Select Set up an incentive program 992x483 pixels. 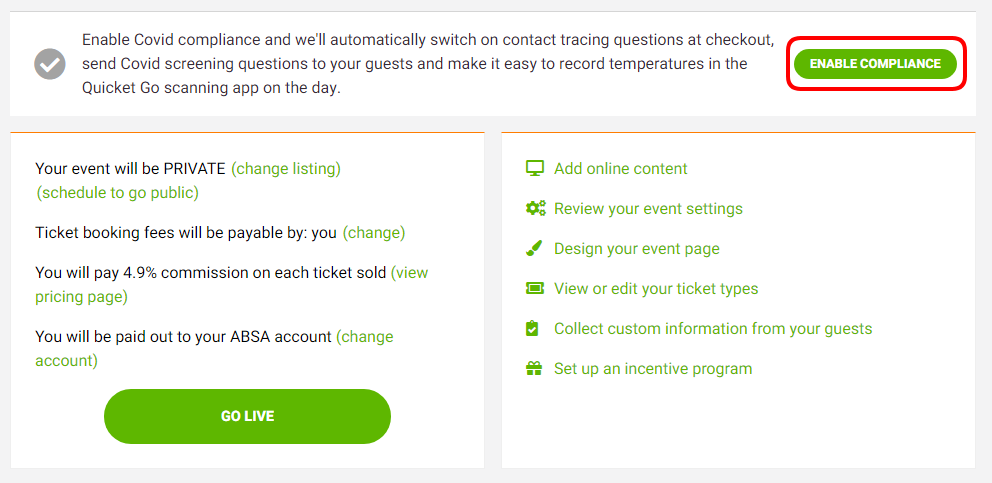(653, 369)
